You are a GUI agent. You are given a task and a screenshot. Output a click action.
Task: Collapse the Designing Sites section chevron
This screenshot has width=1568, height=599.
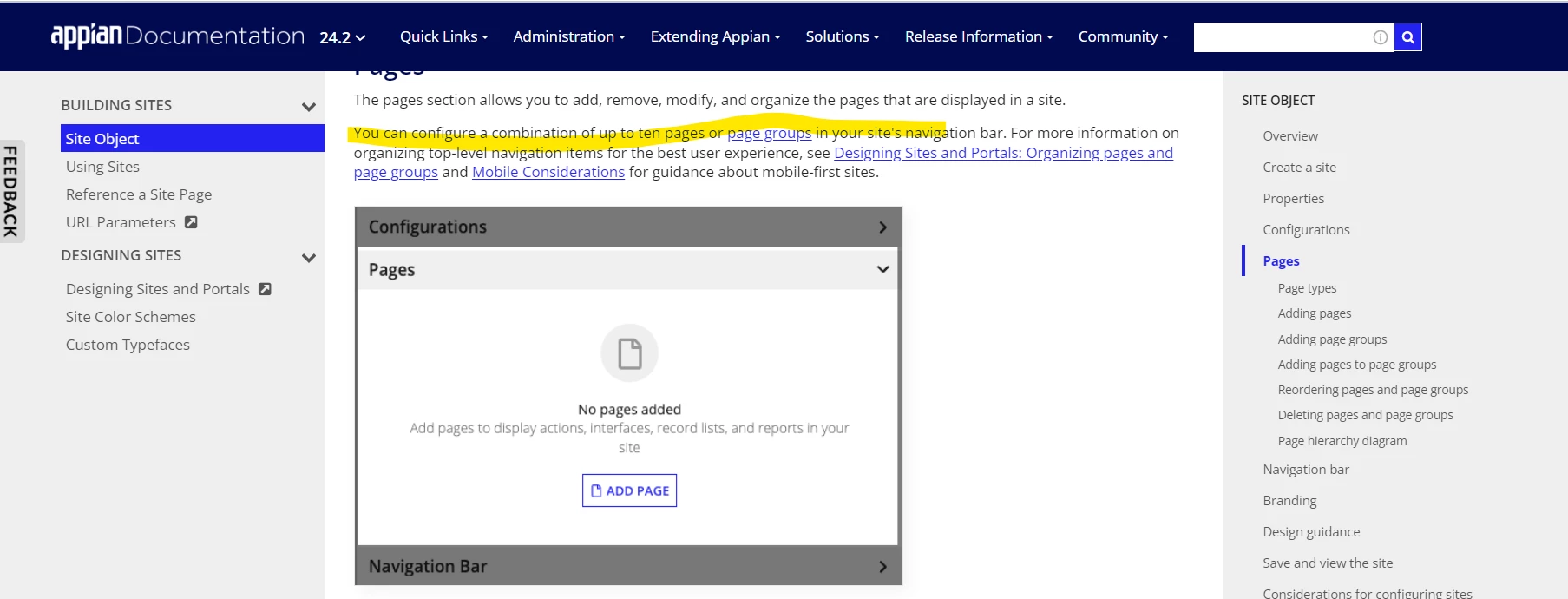[x=308, y=258]
